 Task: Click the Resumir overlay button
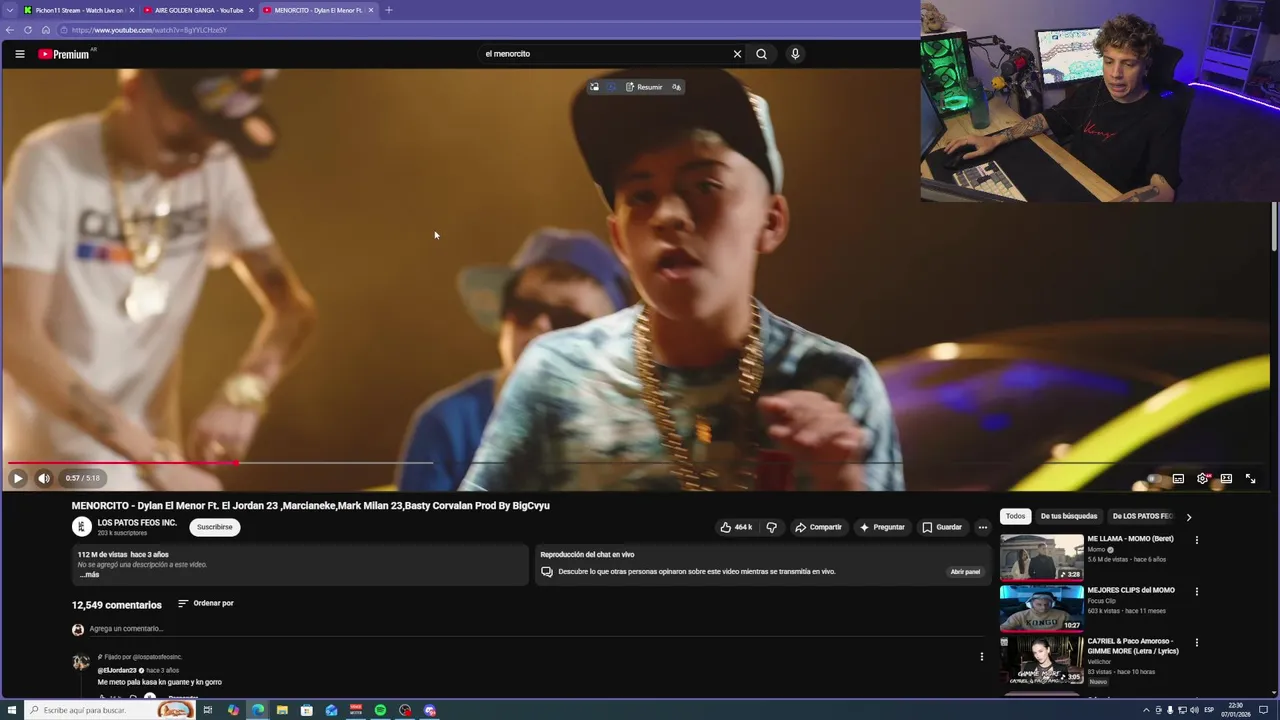pyautogui.click(x=644, y=87)
